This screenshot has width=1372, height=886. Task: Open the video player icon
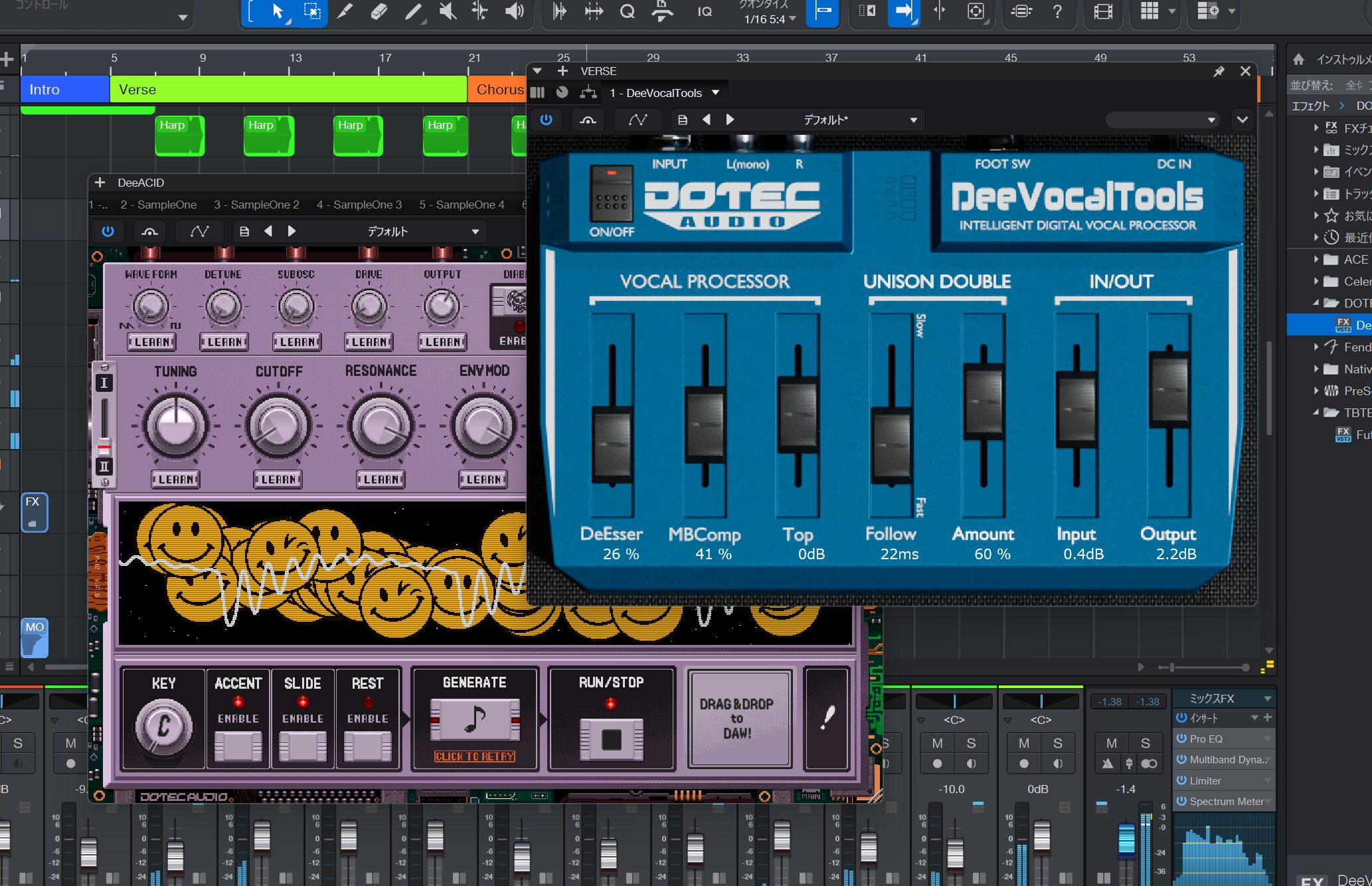tap(1103, 11)
